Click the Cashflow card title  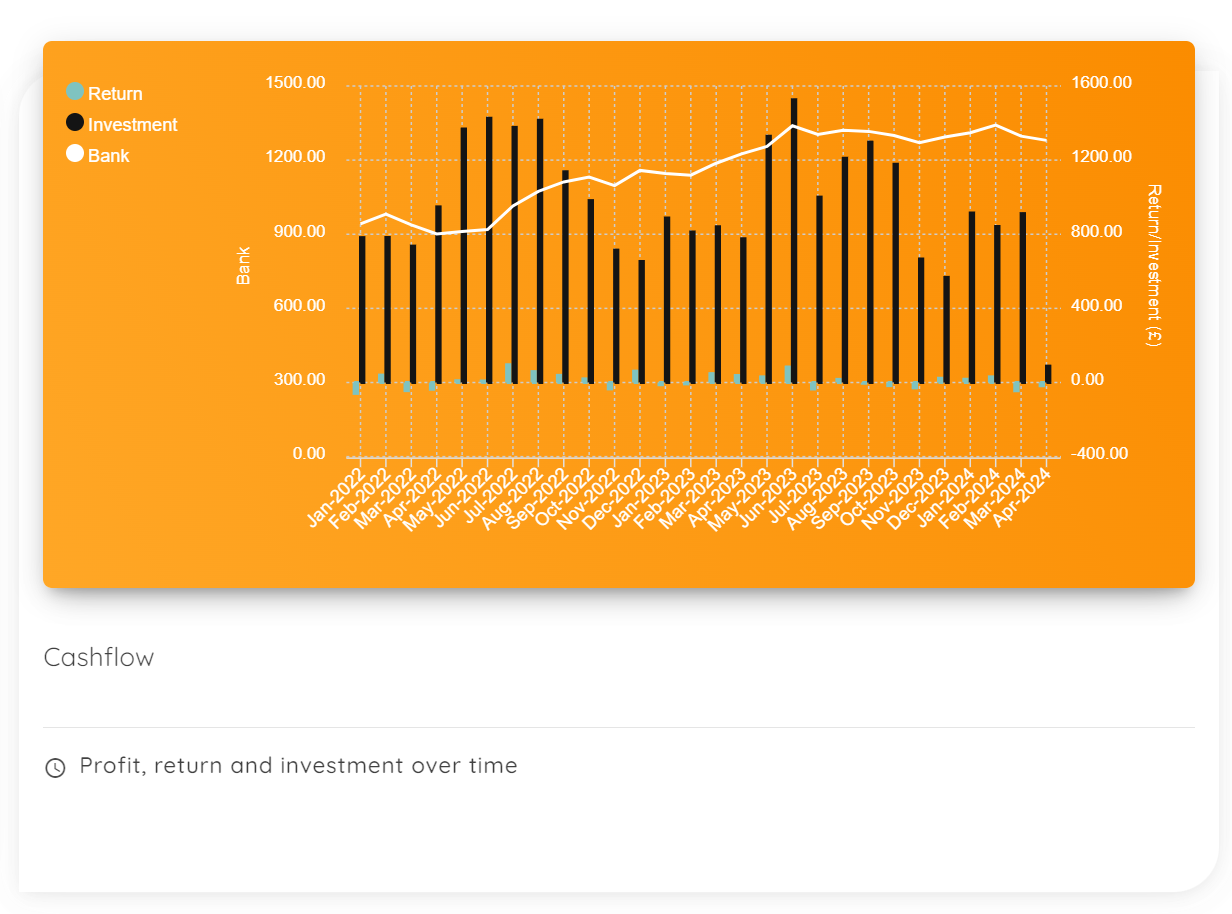[99, 658]
